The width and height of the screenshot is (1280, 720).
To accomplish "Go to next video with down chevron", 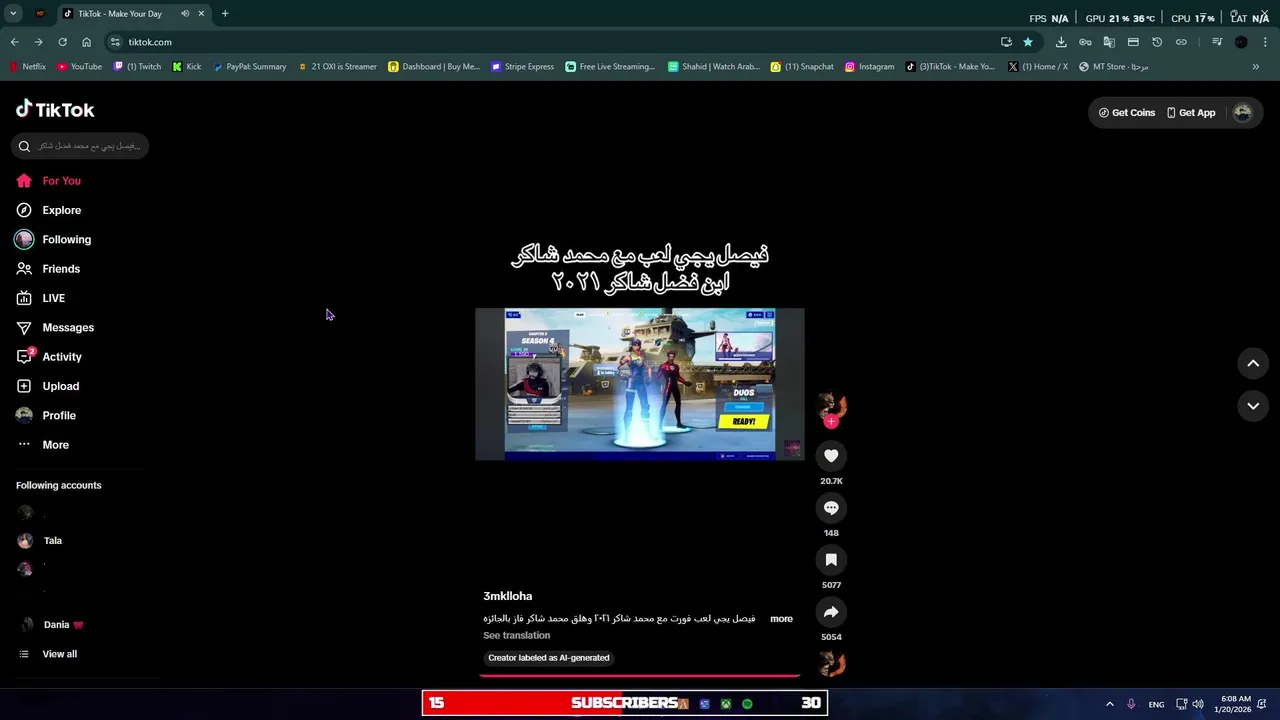I will coord(1253,406).
